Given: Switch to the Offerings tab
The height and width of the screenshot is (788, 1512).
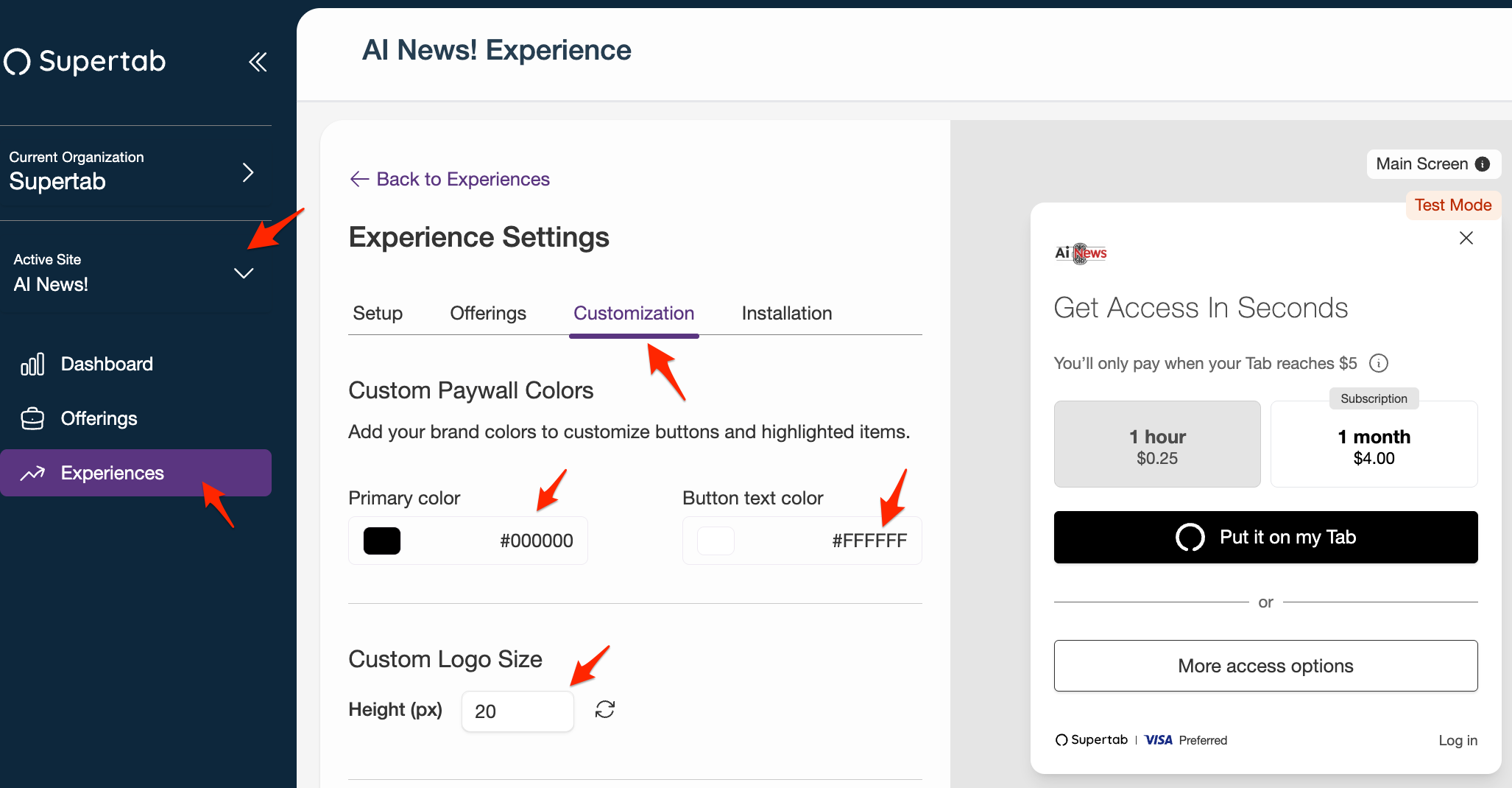Looking at the screenshot, I should 488,313.
